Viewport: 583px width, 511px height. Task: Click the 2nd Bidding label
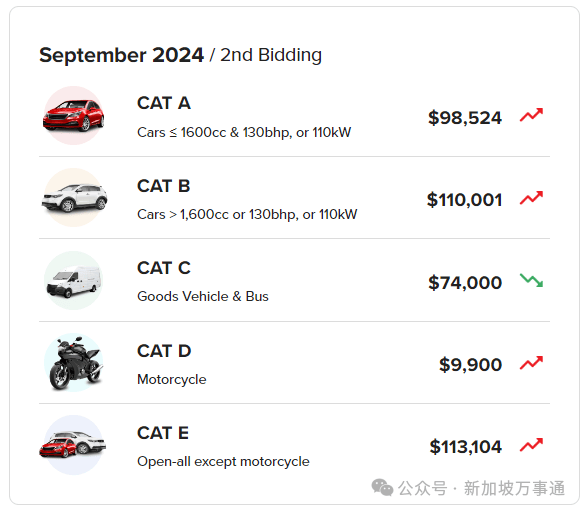271,55
